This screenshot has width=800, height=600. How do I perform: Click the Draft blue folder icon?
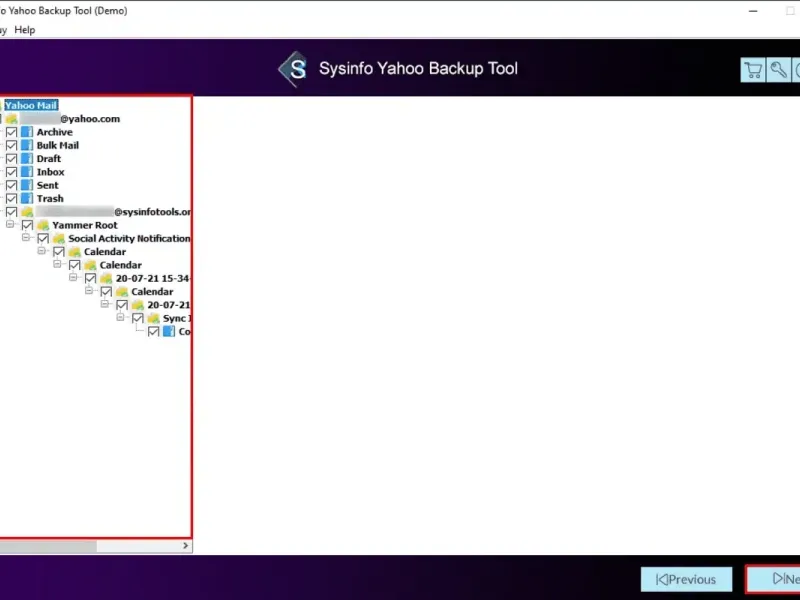coord(27,159)
